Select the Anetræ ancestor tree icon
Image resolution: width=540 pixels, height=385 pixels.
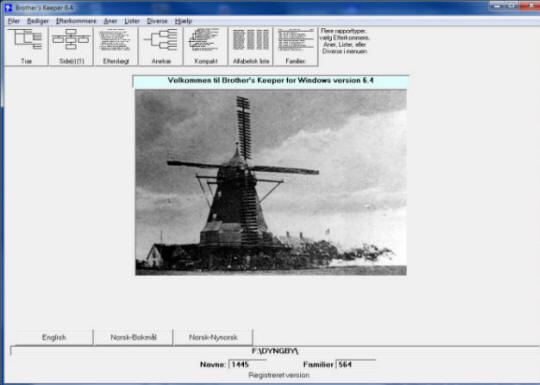click(161, 46)
